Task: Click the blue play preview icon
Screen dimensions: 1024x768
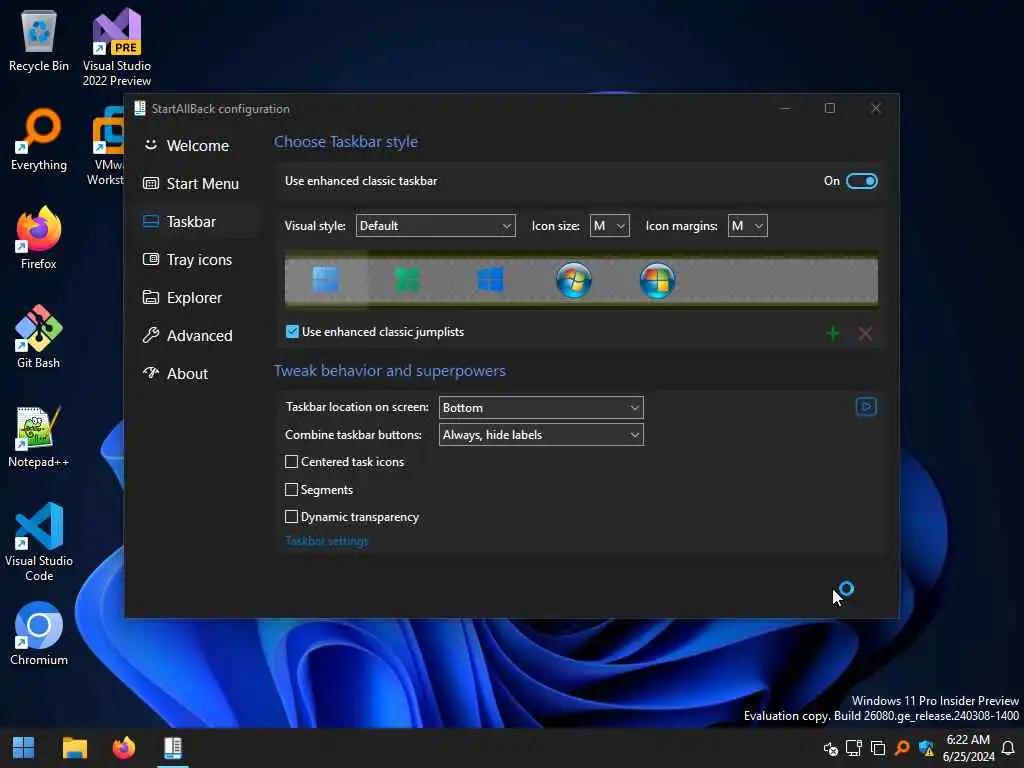Action: pos(866,407)
